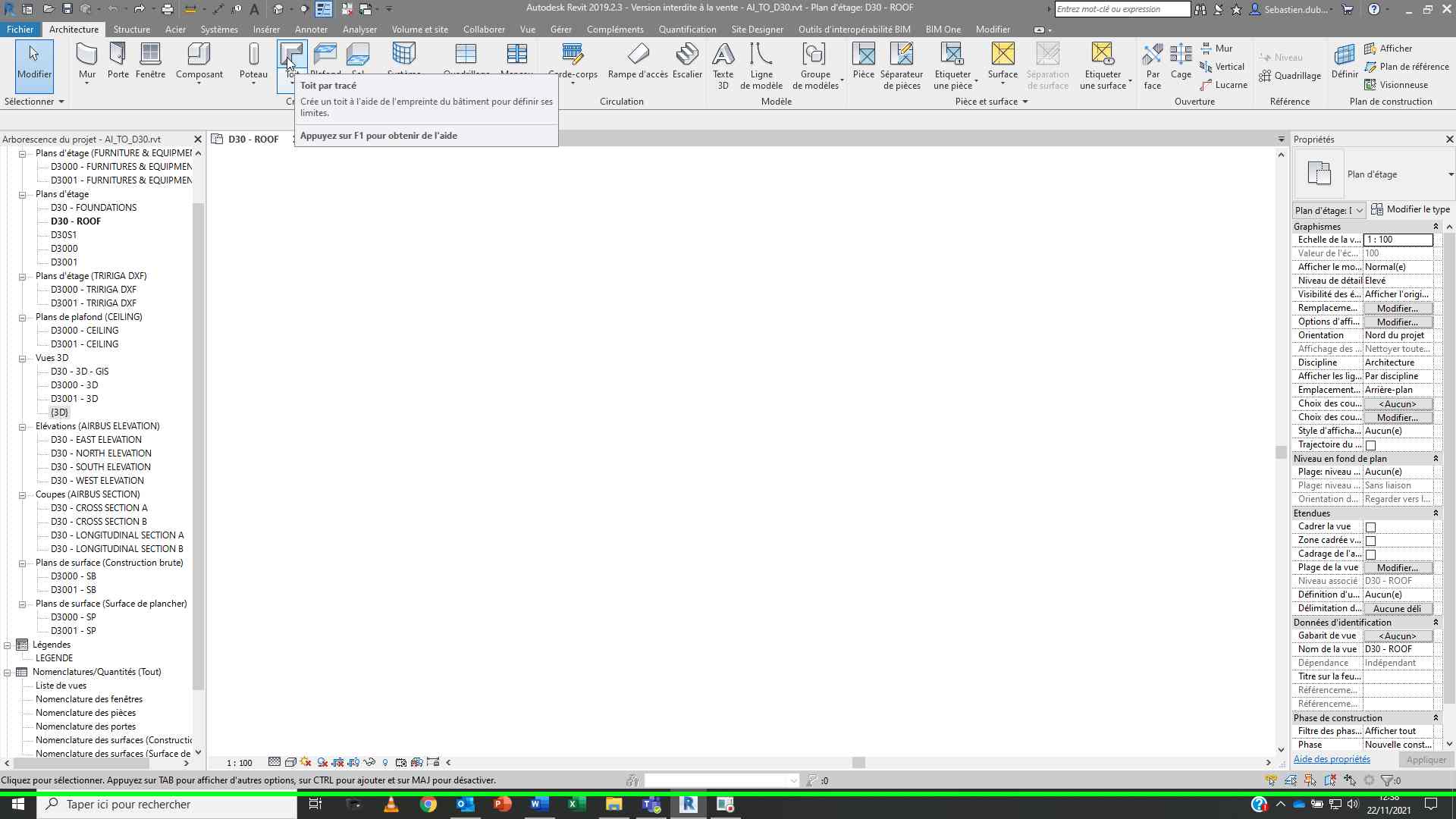Select the Pièce room tool
Viewport: 1456px width, 819px height.
pyautogui.click(x=863, y=61)
